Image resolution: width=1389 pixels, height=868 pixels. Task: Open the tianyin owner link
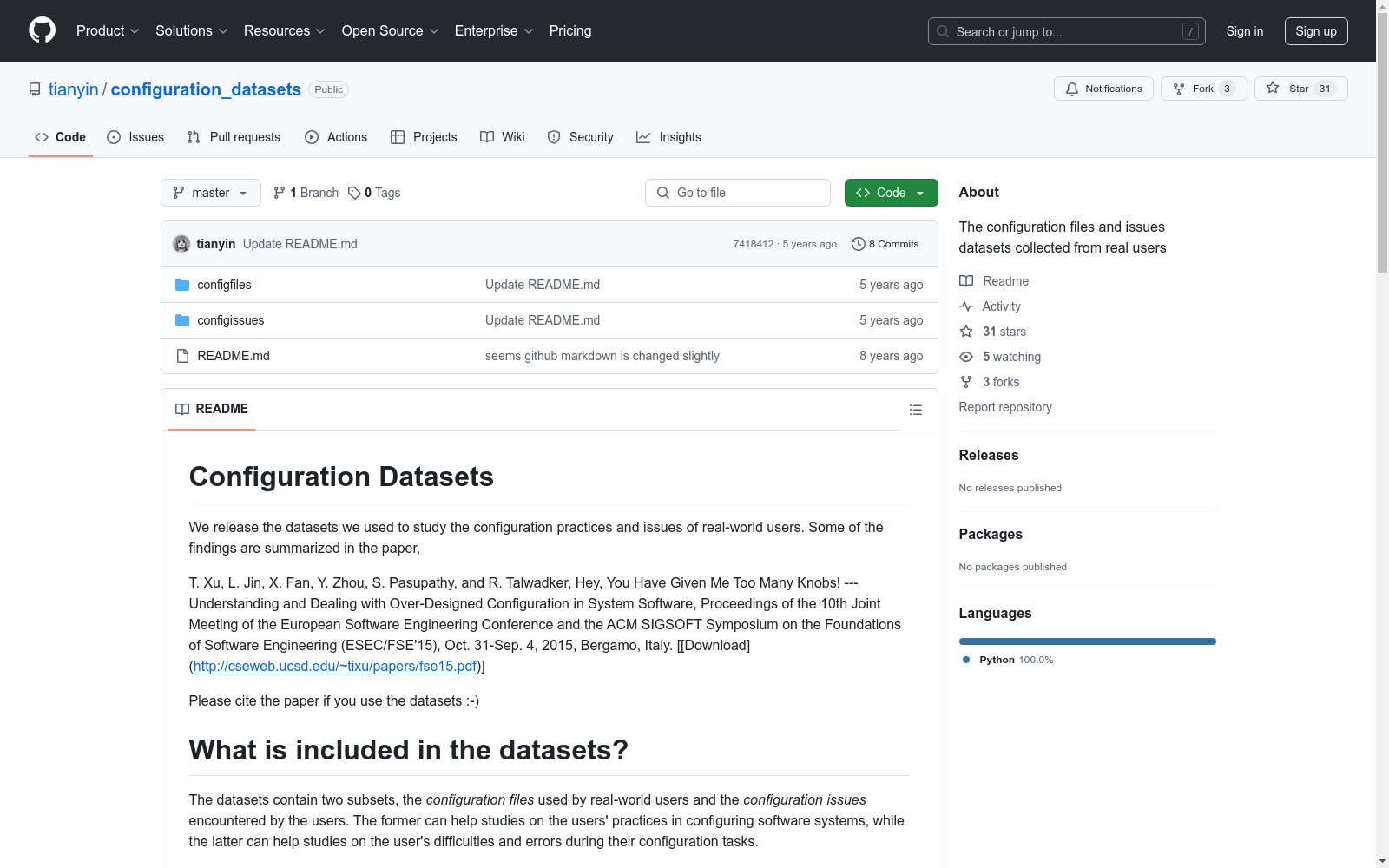coord(74,89)
